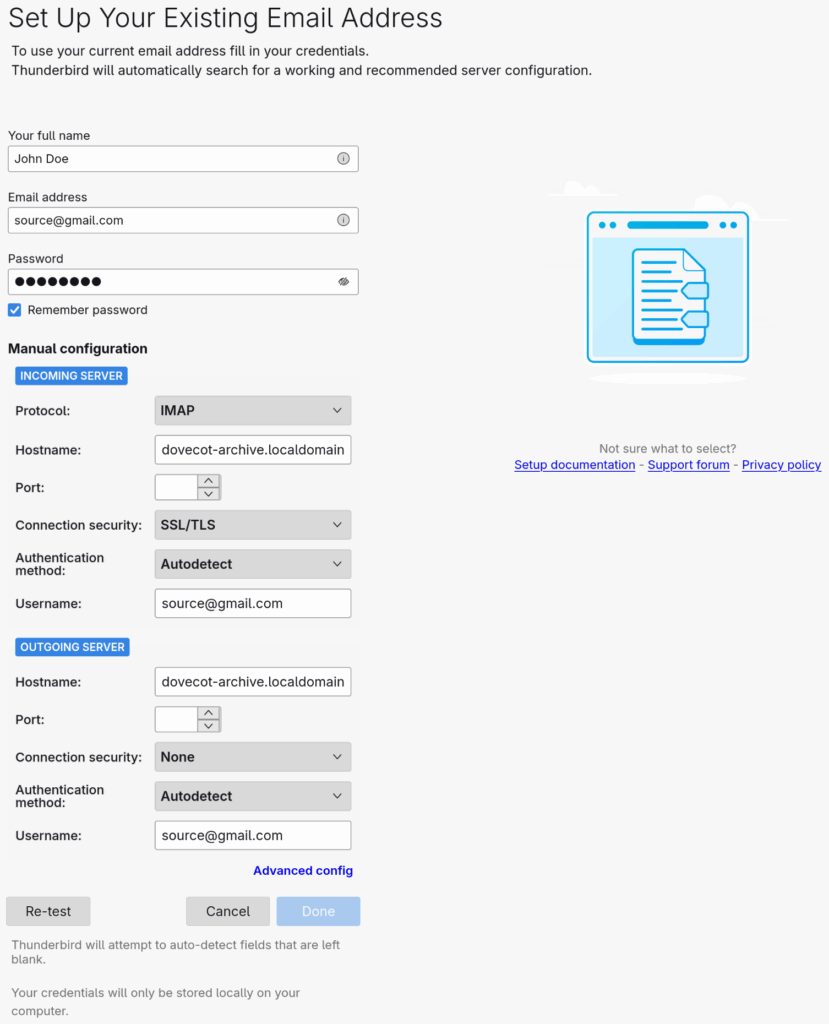Uncheck the Remember password checkbox
The height and width of the screenshot is (1024, 829).
pos(15,310)
